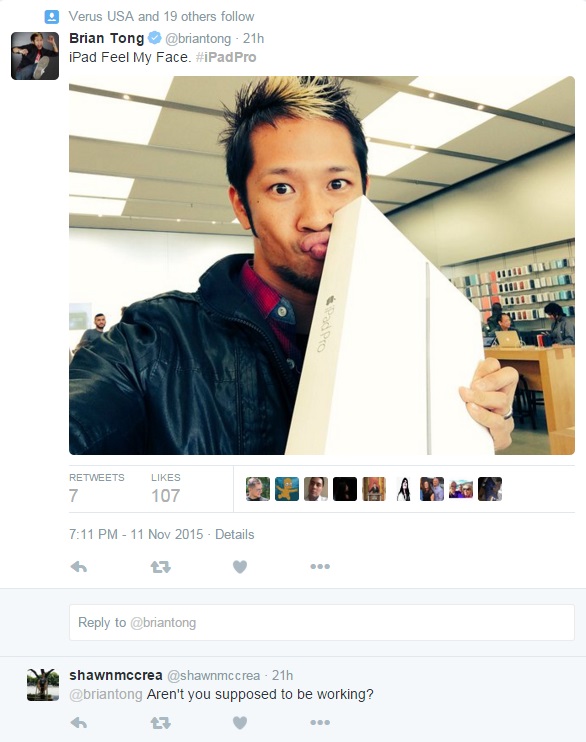586x742 pixels.
Task: Open Brian Tong's profile picture
Action: (x=35, y=56)
